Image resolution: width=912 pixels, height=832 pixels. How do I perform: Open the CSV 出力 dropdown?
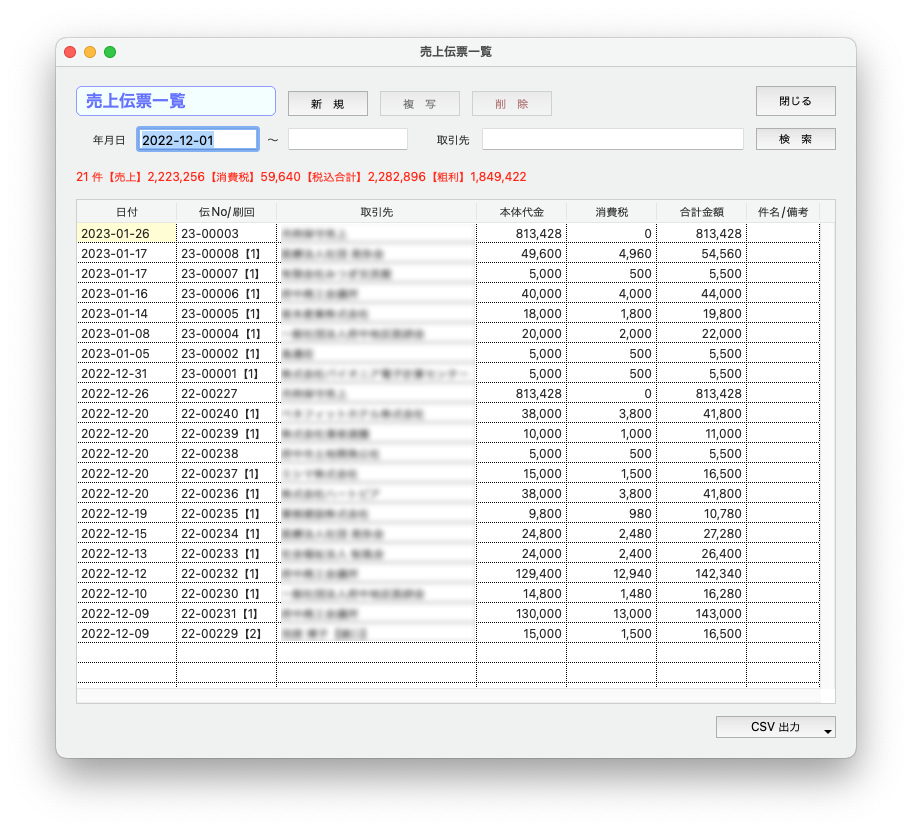[x=776, y=727]
